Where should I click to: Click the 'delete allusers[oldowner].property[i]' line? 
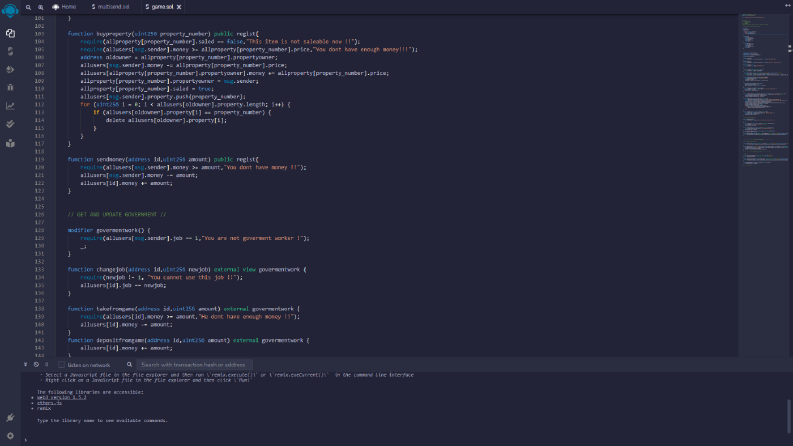(166, 120)
